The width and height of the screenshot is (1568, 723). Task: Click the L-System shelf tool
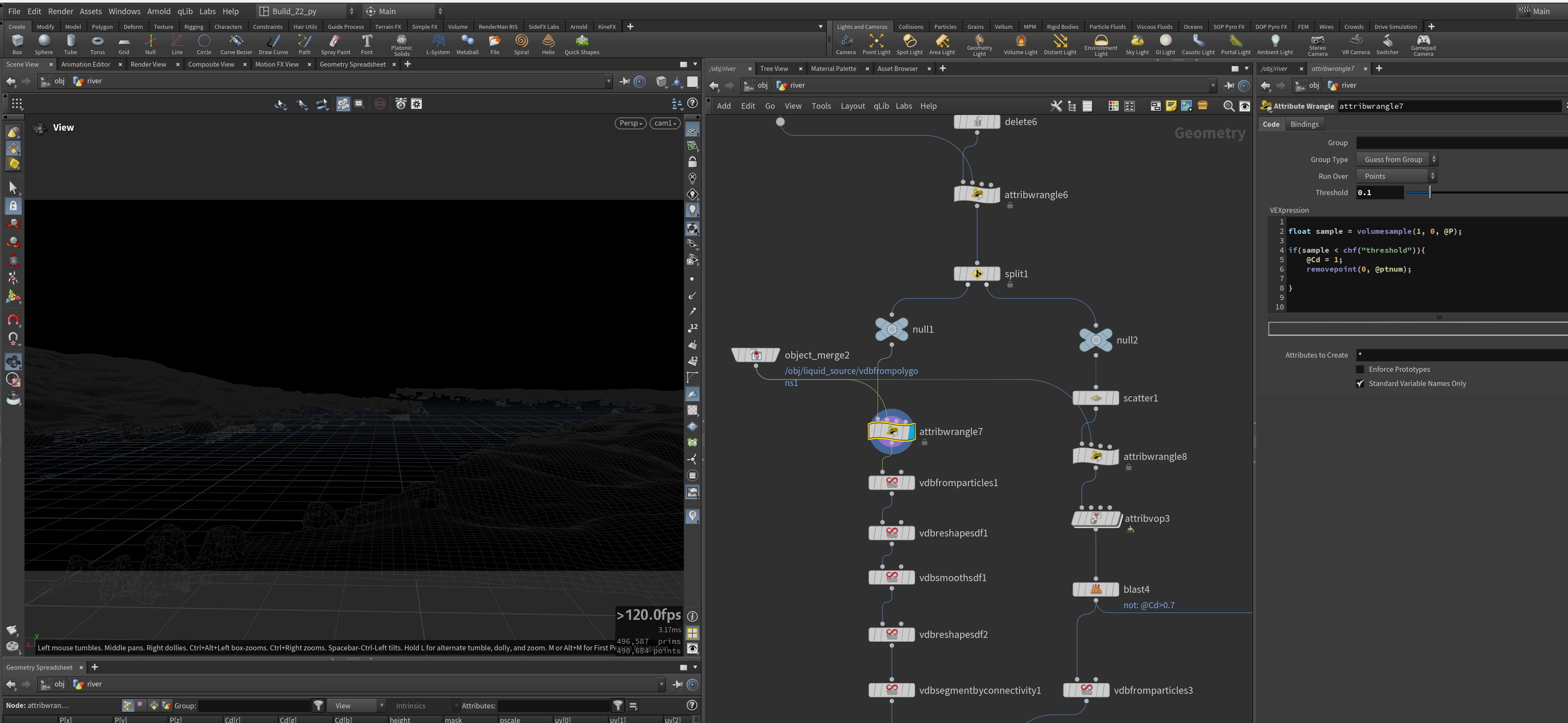(x=438, y=44)
